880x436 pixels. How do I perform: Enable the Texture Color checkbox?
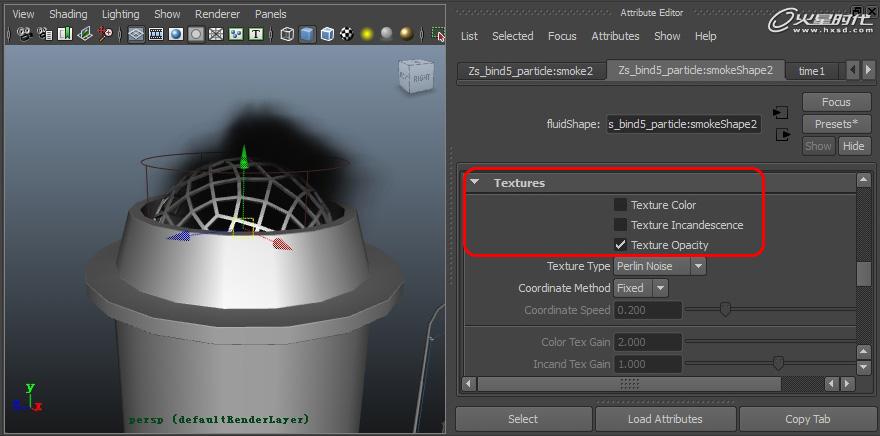(620, 205)
